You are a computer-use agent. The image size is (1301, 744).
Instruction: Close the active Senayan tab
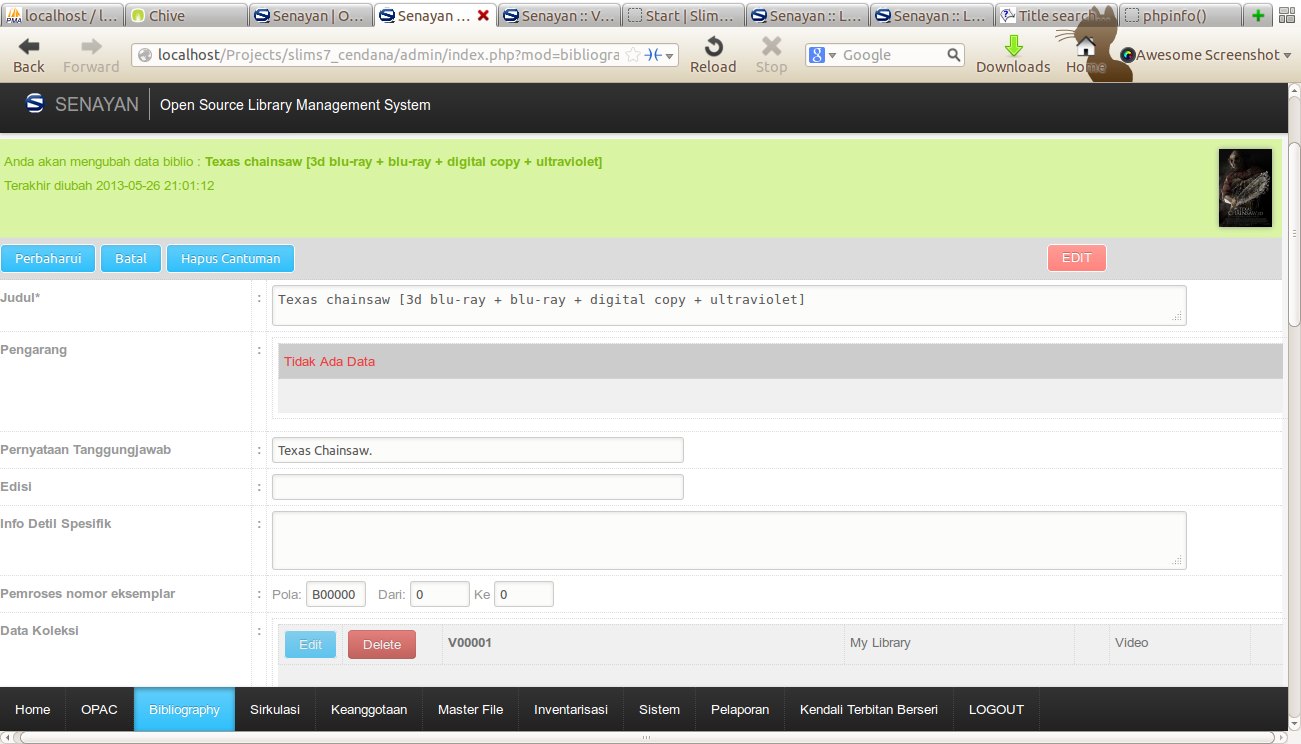coord(483,16)
